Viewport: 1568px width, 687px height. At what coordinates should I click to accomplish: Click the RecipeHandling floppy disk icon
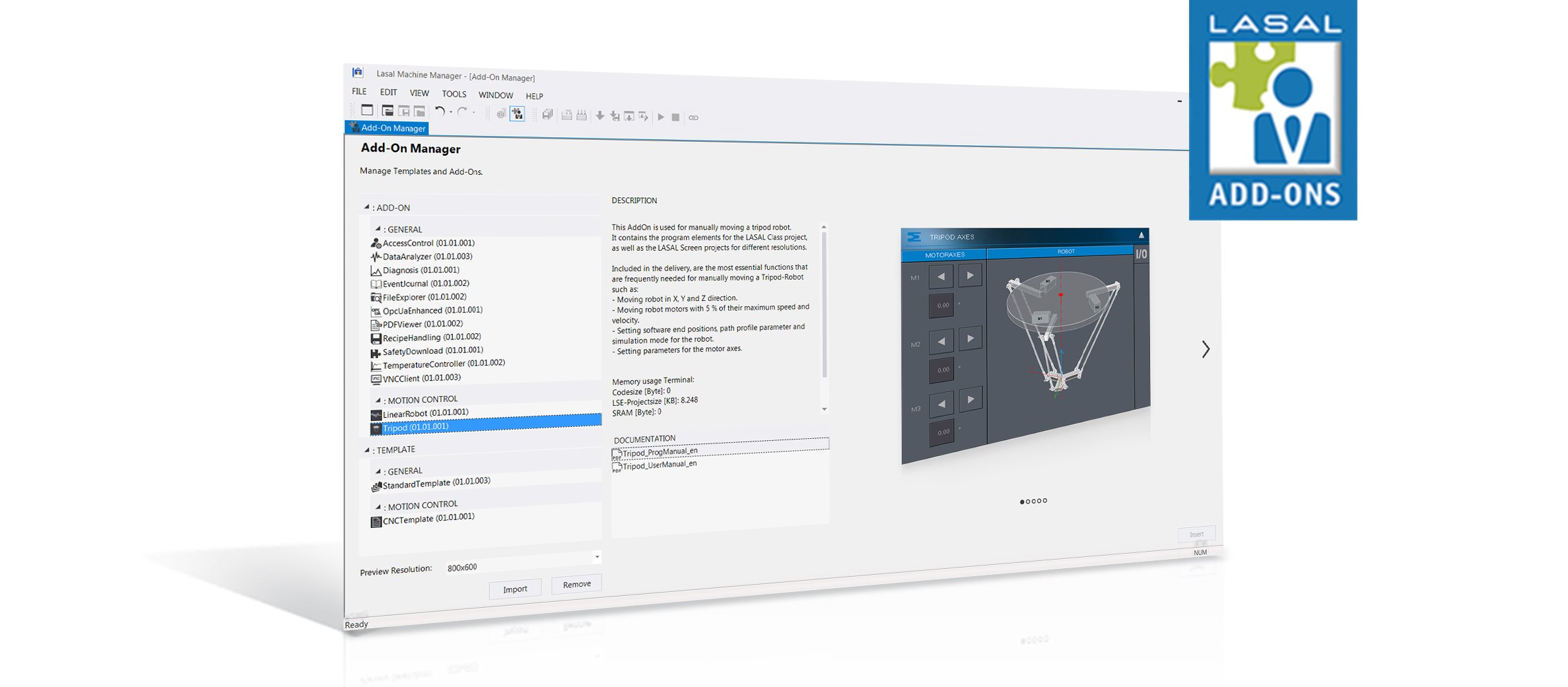tap(376, 339)
